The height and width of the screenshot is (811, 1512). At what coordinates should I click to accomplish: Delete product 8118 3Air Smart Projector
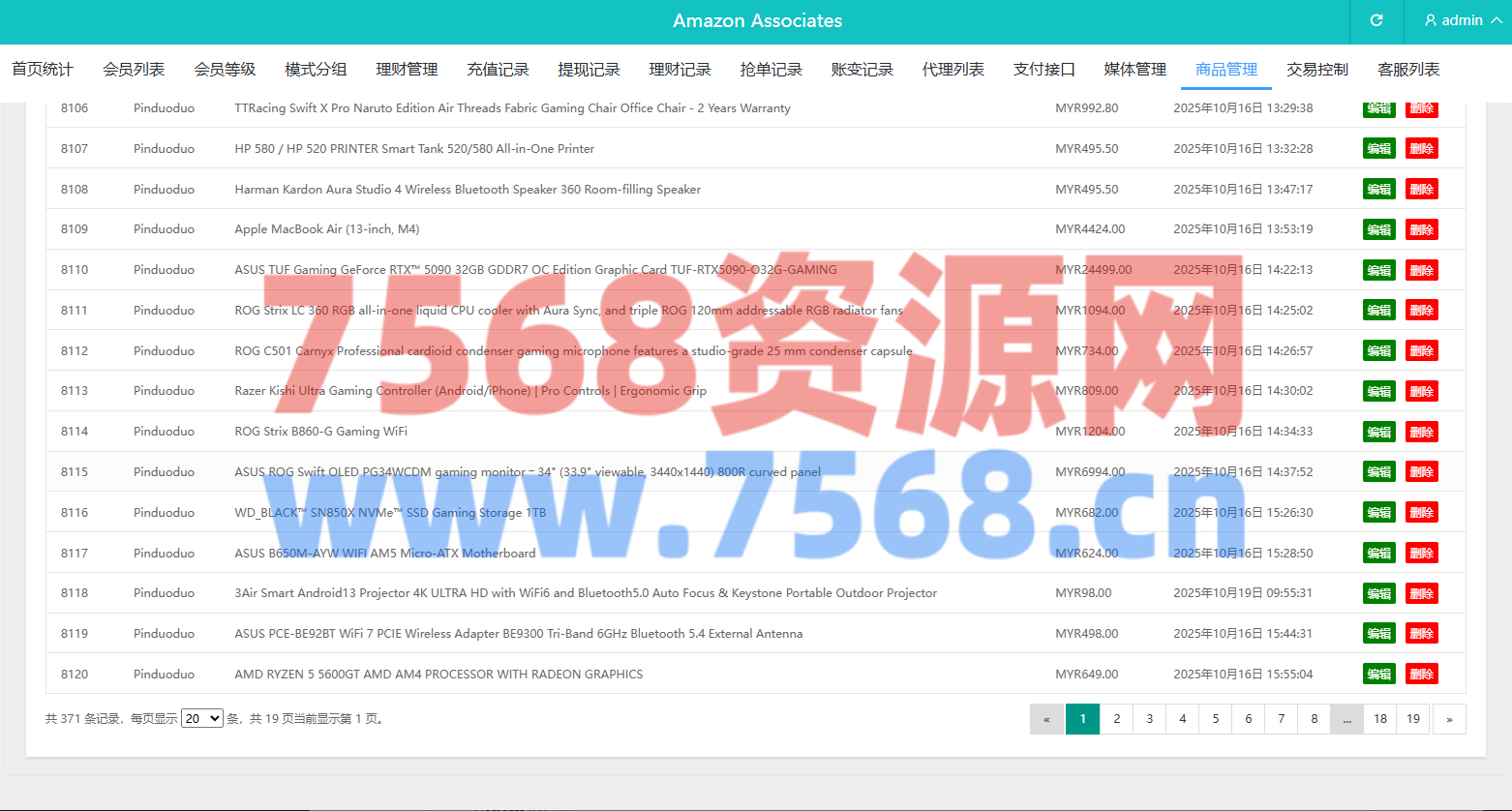(1421, 593)
